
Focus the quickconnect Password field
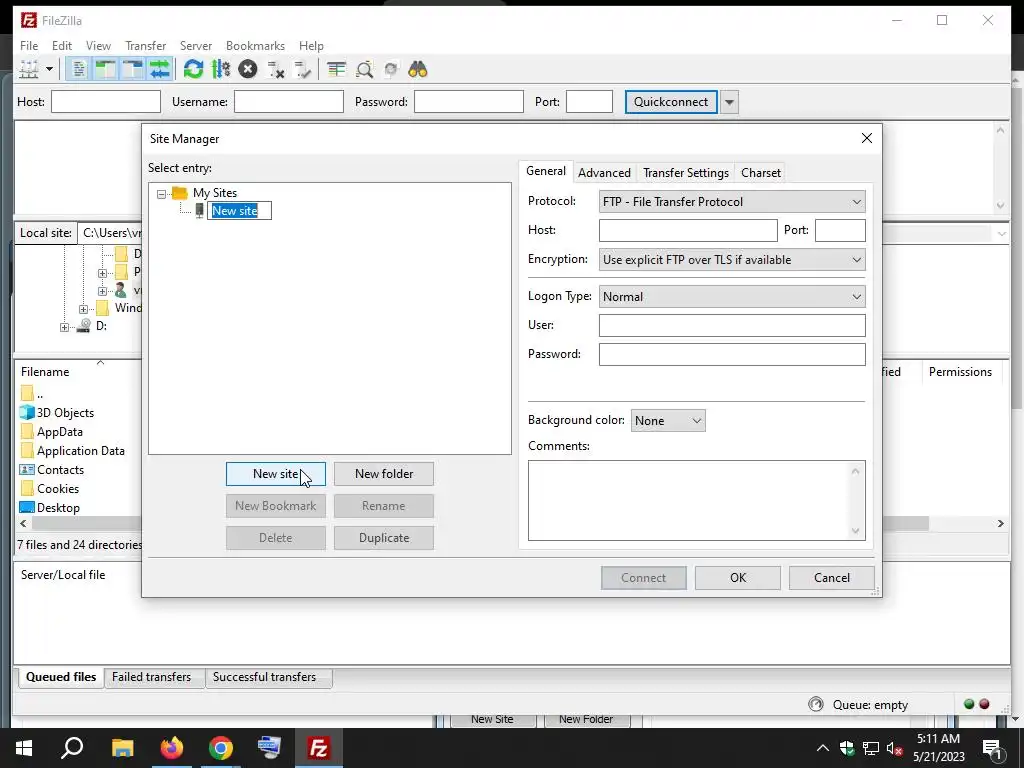[469, 102]
